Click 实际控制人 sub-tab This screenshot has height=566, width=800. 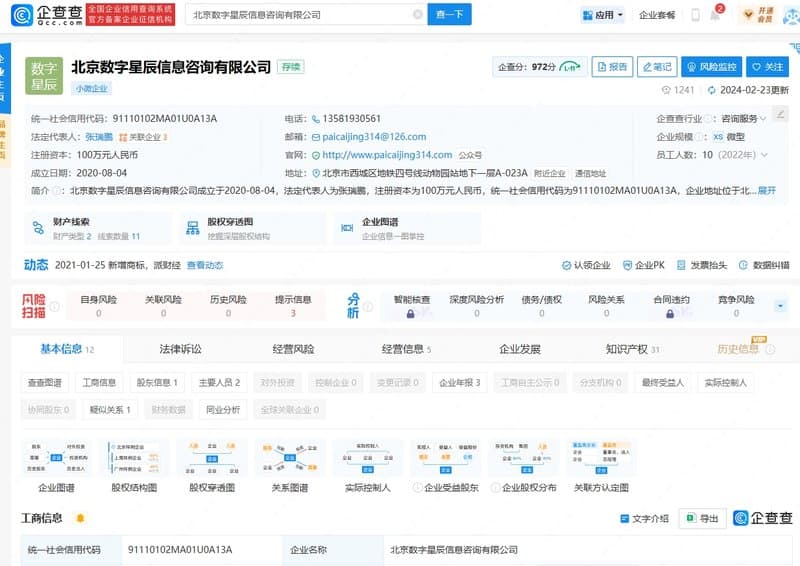click(x=726, y=382)
